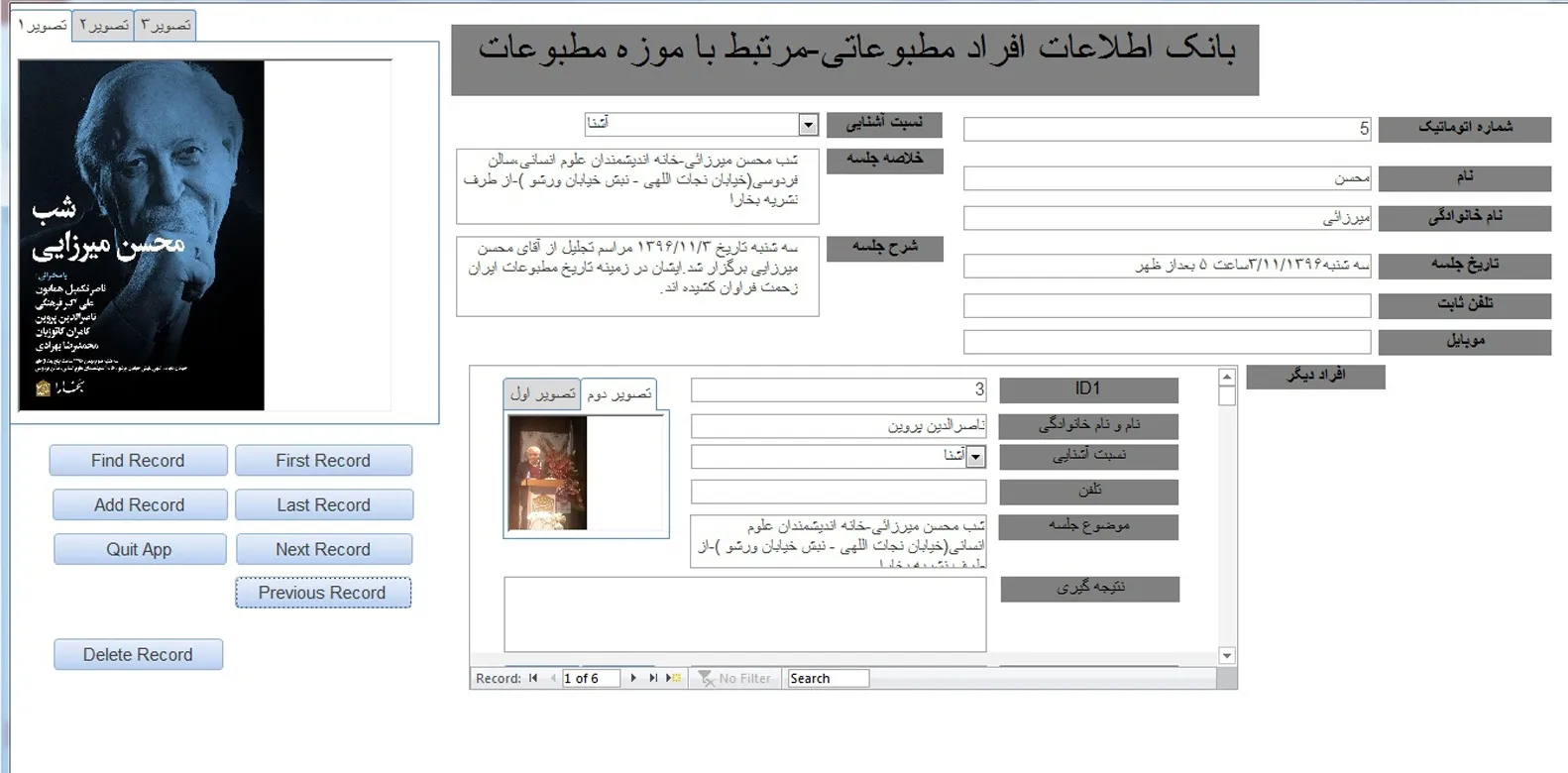Go to Previous Record button
The width and height of the screenshot is (1568, 773).
[x=322, y=593]
